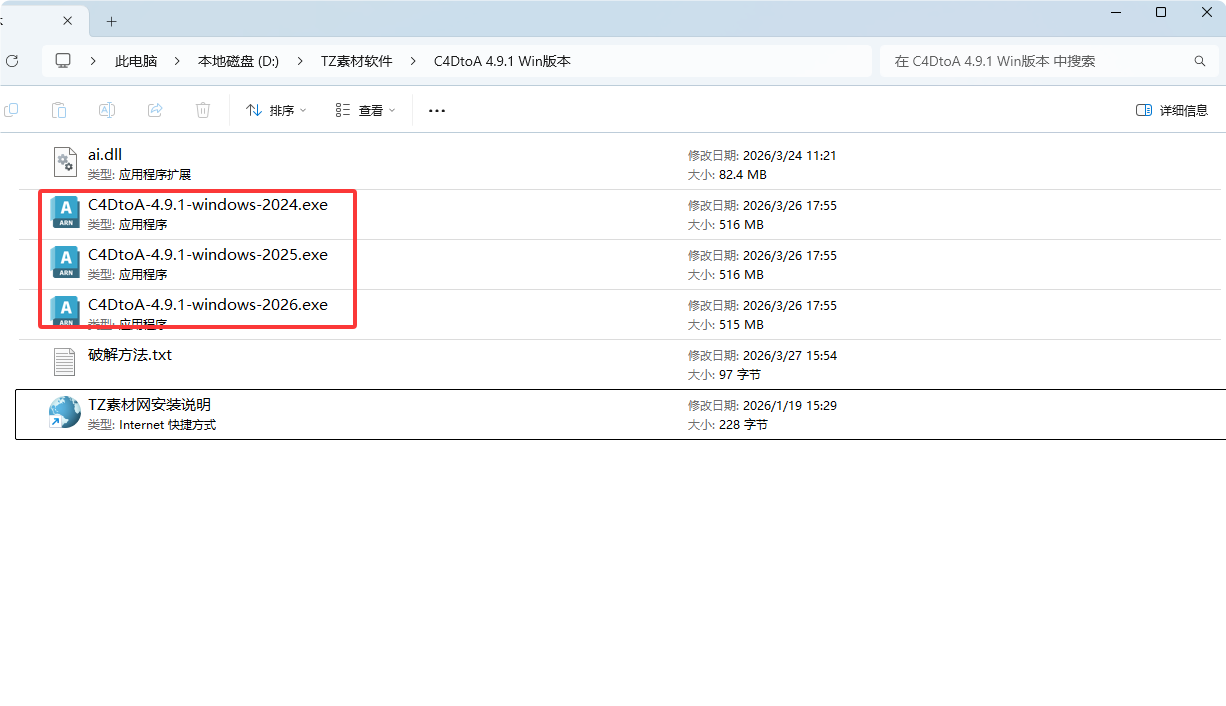Click the Internet 快捷方式 type label

[x=167, y=425]
